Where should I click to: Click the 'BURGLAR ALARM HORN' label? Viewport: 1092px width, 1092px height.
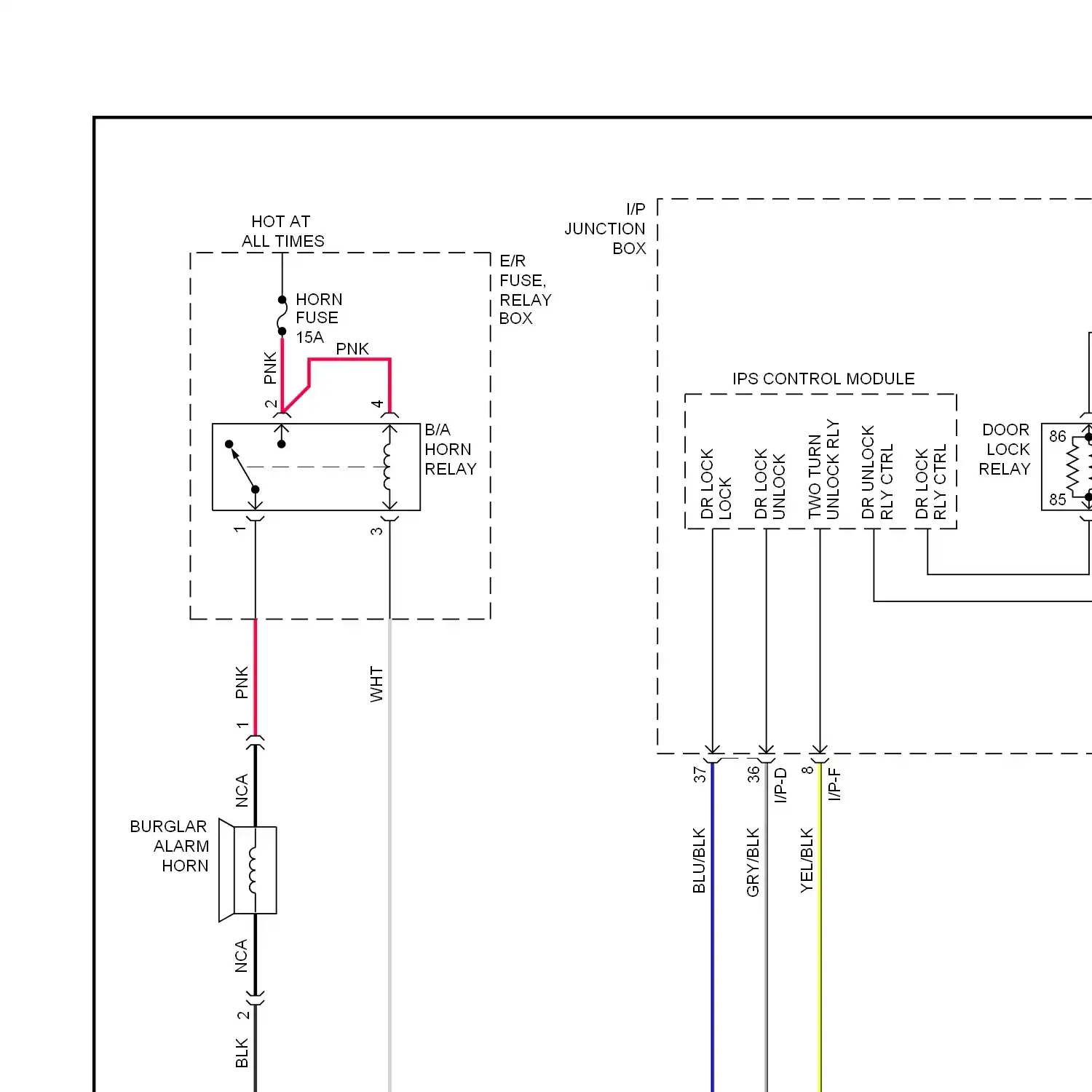click(169, 846)
